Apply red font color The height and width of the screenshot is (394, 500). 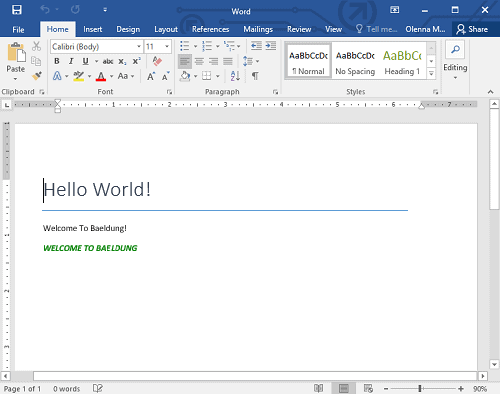click(101, 76)
